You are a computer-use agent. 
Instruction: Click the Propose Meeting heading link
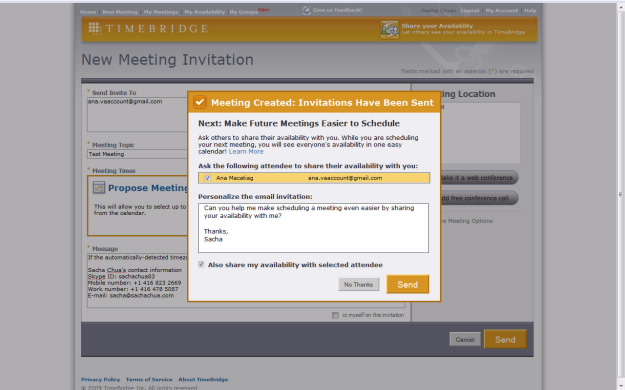pos(147,188)
